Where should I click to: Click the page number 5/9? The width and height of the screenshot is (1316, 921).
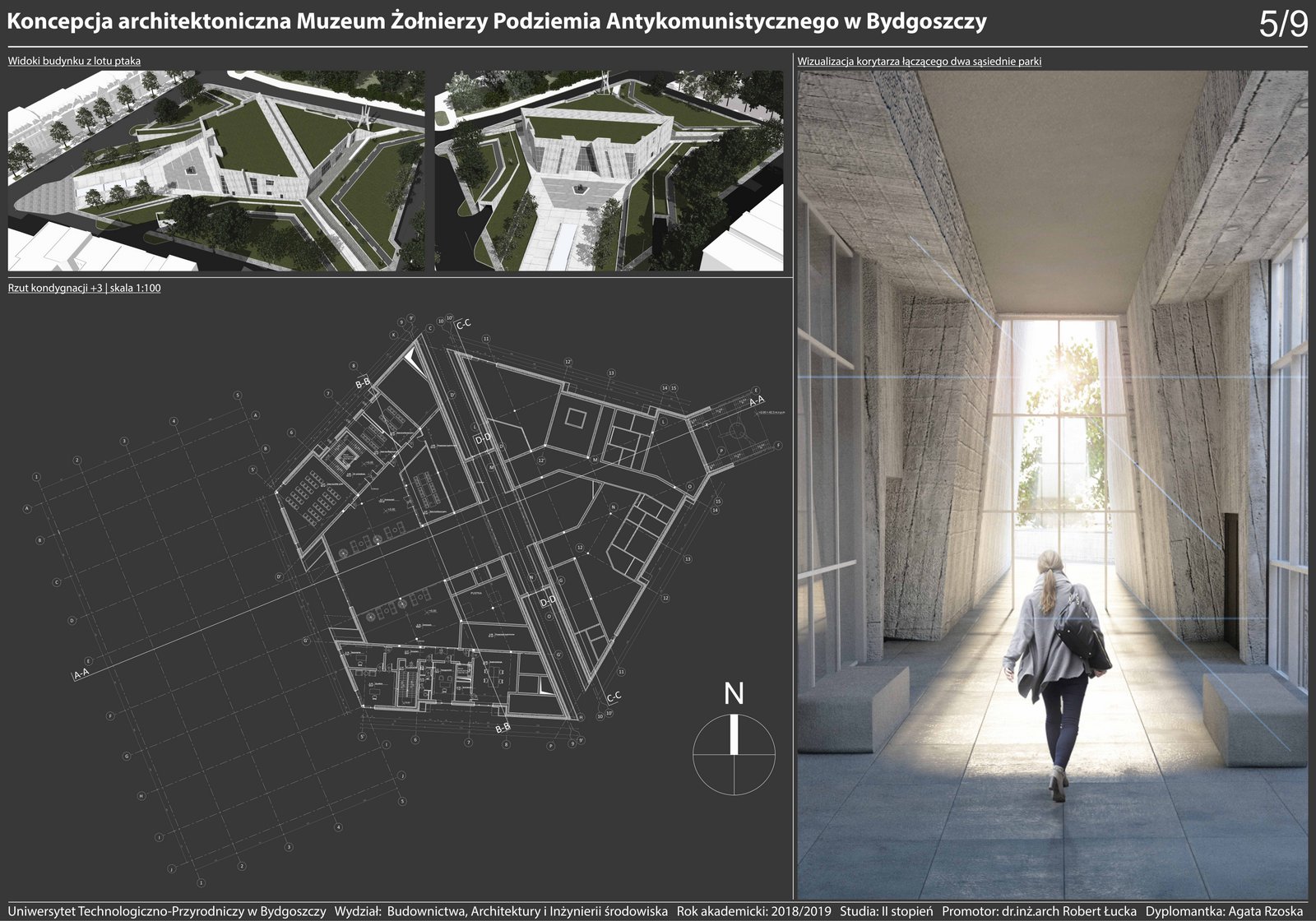point(1282,25)
